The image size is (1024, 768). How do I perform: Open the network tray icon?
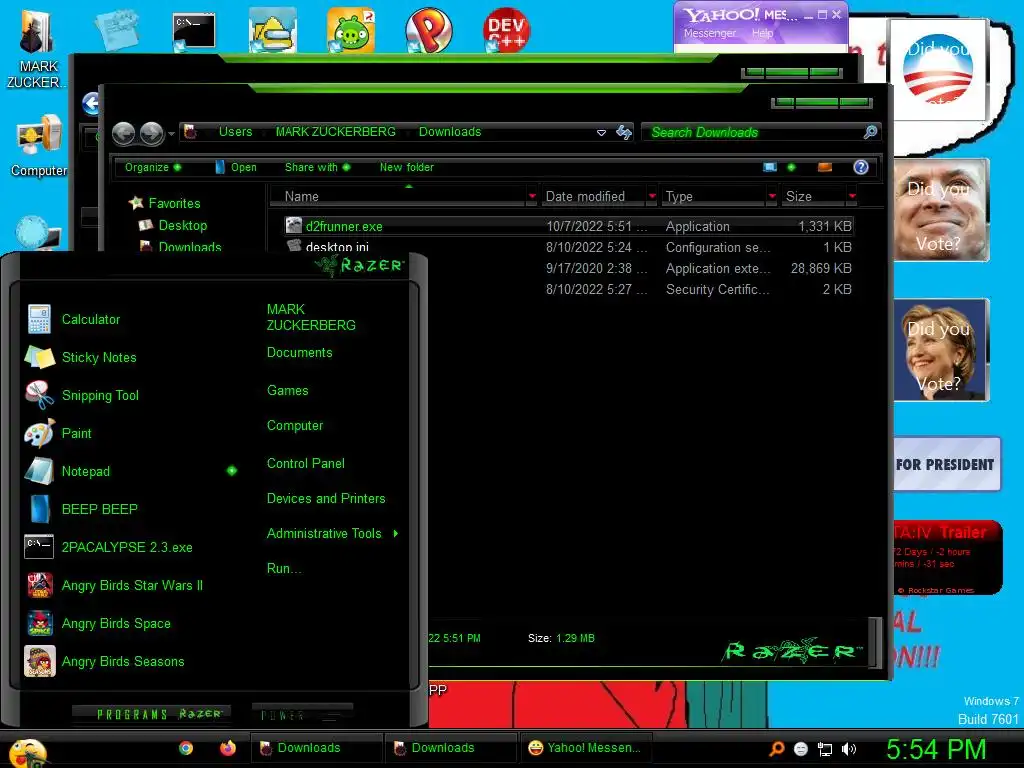point(825,749)
